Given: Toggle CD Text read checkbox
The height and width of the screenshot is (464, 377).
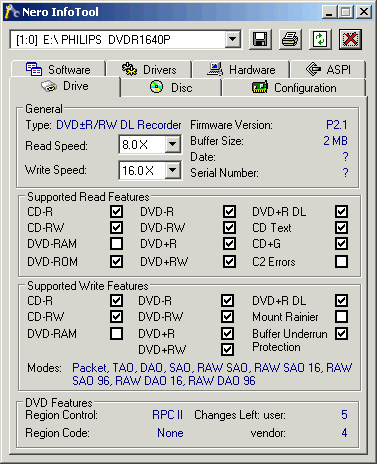Looking at the screenshot, I should pyautogui.click(x=341, y=228).
